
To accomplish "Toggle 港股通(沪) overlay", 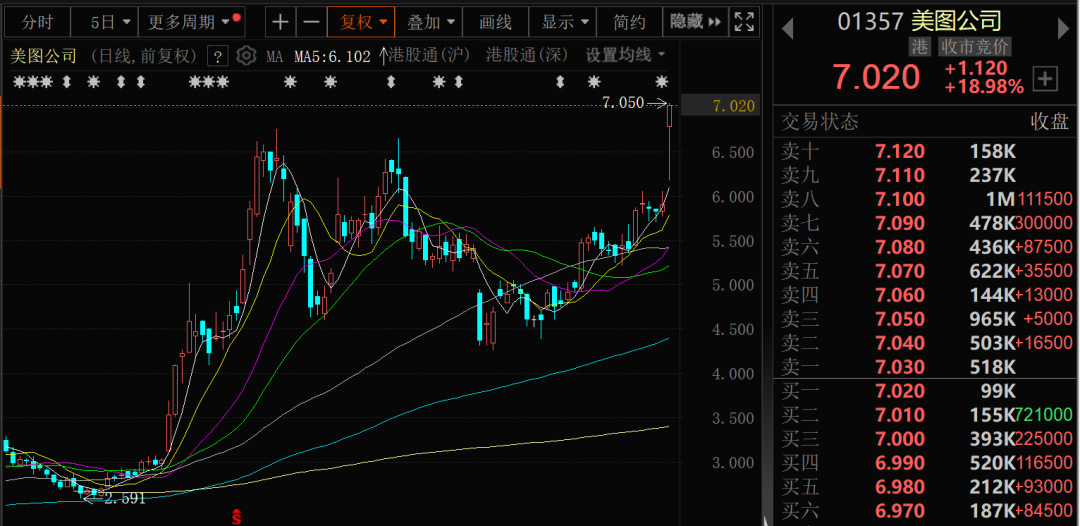I will pyautogui.click(x=428, y=55).
